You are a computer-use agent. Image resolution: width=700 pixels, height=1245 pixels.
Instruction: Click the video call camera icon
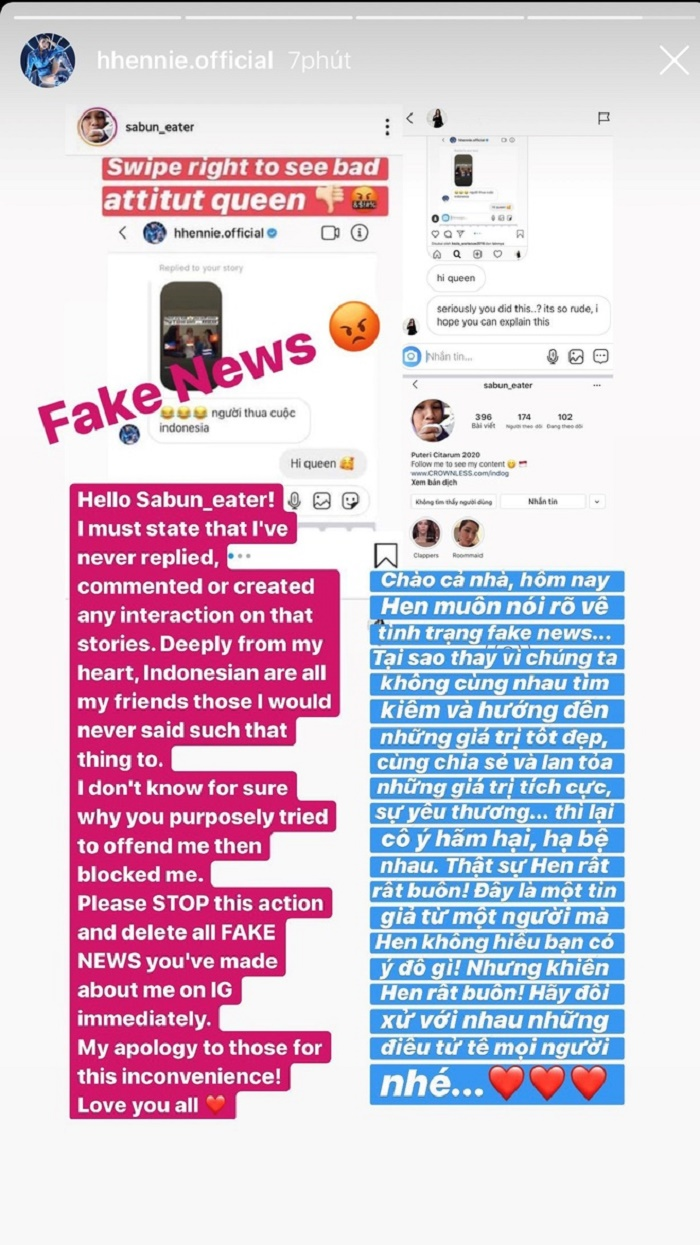(x=330, y=233)
